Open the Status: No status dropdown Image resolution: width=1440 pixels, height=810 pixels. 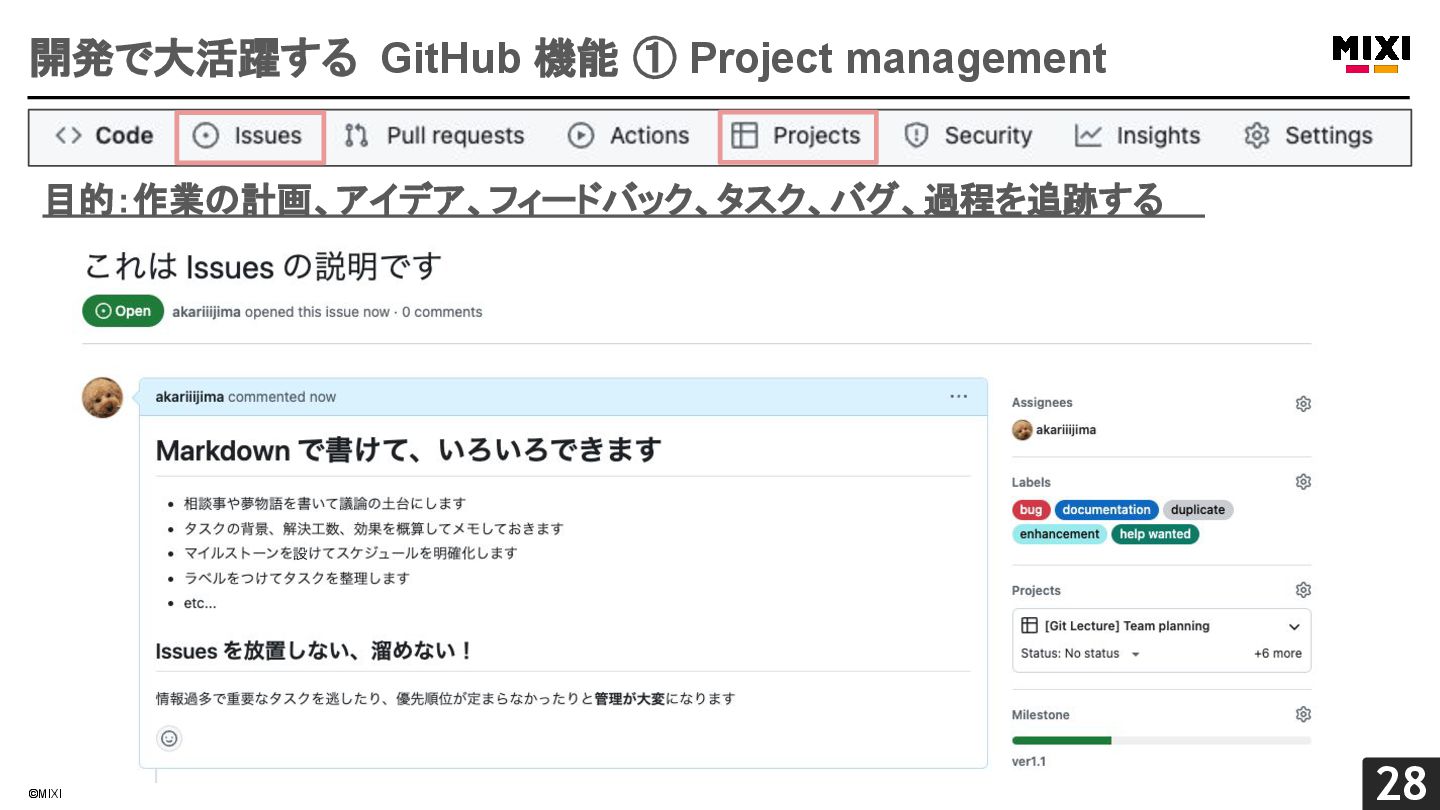(1080, 654)
